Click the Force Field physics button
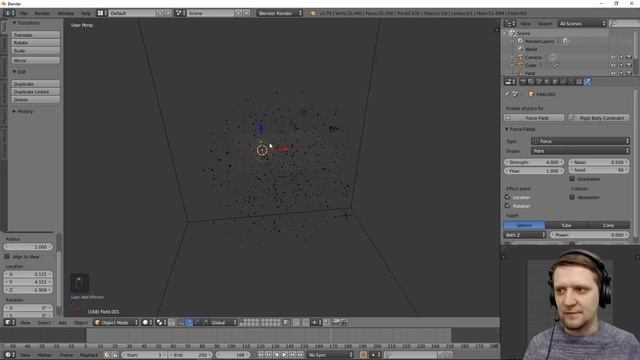Image resolution: width=640 pixels, height=360 pixels. click(x=534, y=118)
